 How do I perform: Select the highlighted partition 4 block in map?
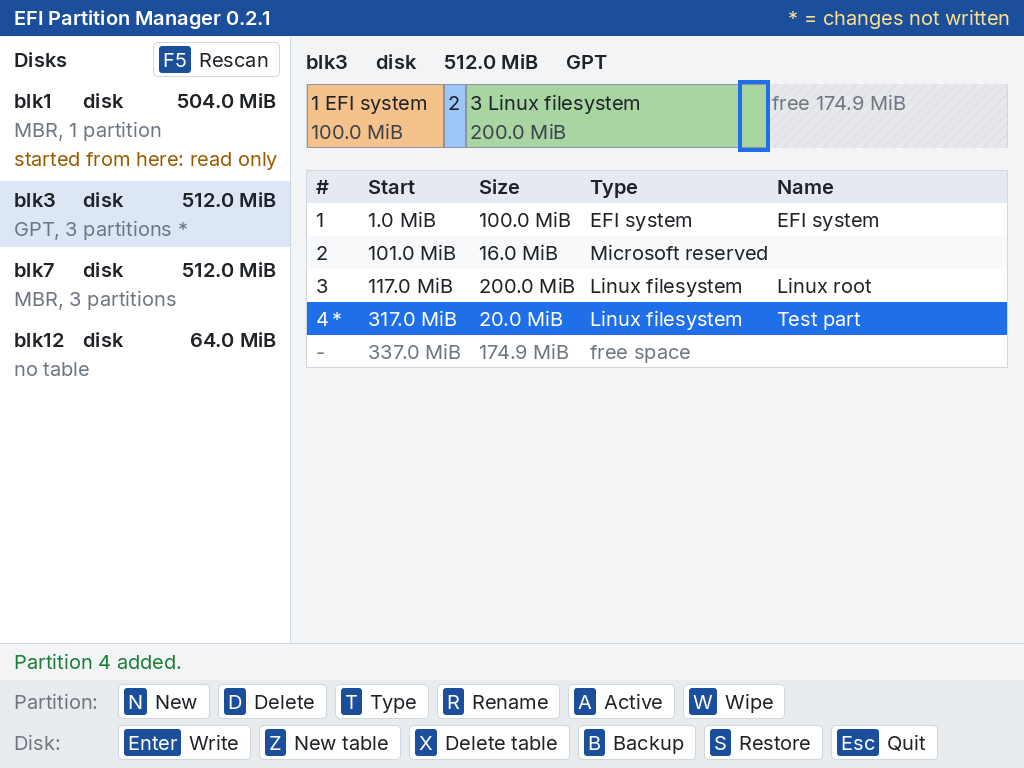754,116
